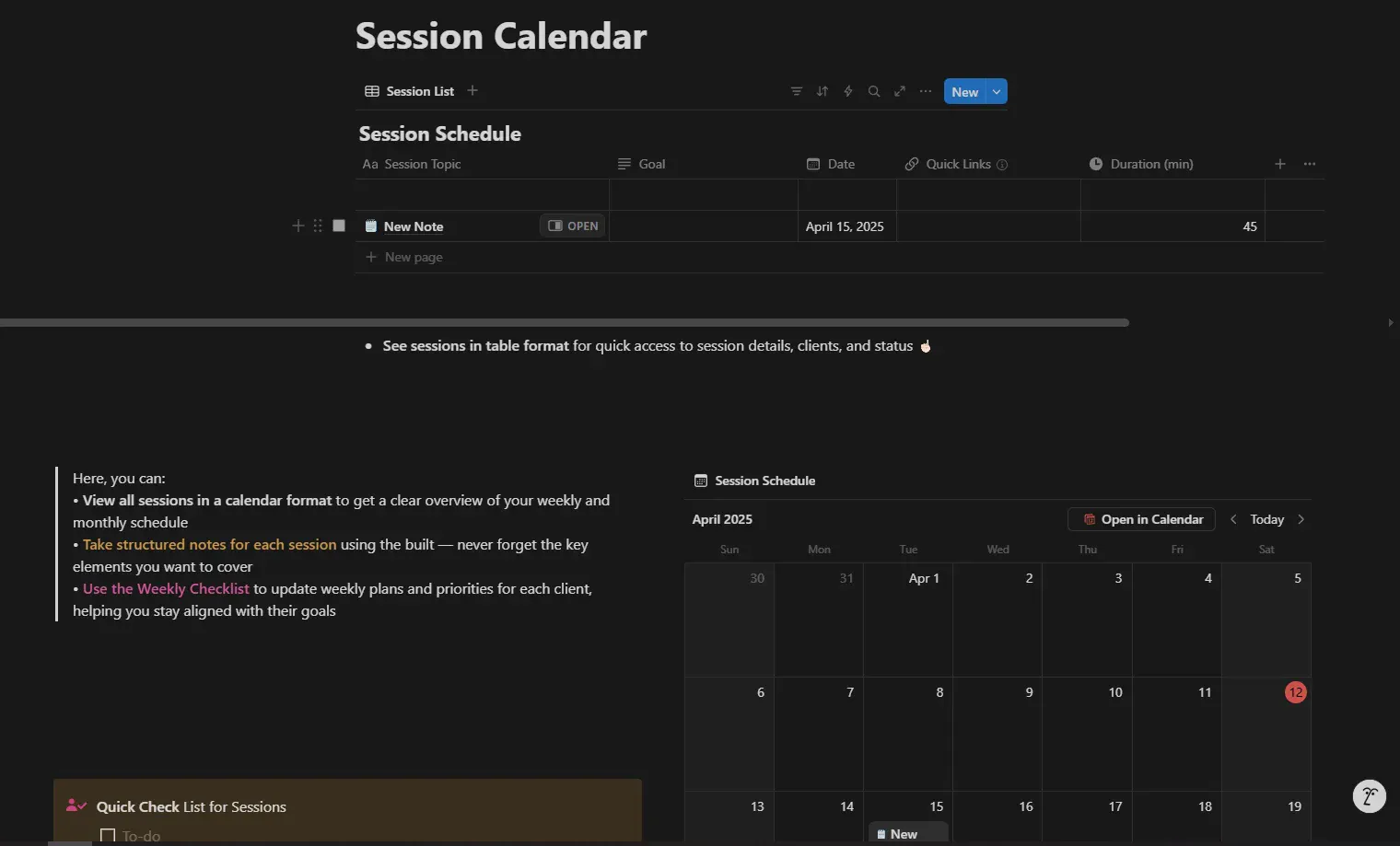
Task: Switch to the Session List view tab
Action: pos(410,91)
